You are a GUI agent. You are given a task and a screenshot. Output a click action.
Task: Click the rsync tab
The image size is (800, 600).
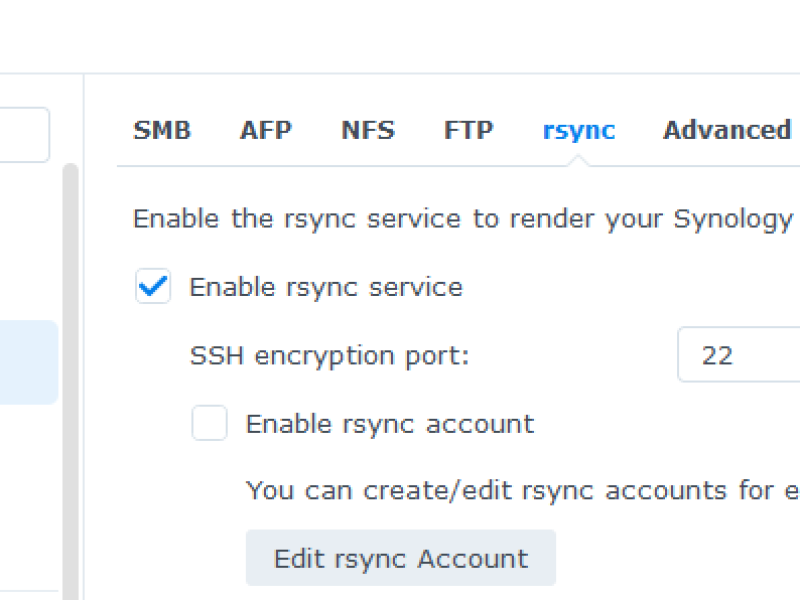click(579, 131)
